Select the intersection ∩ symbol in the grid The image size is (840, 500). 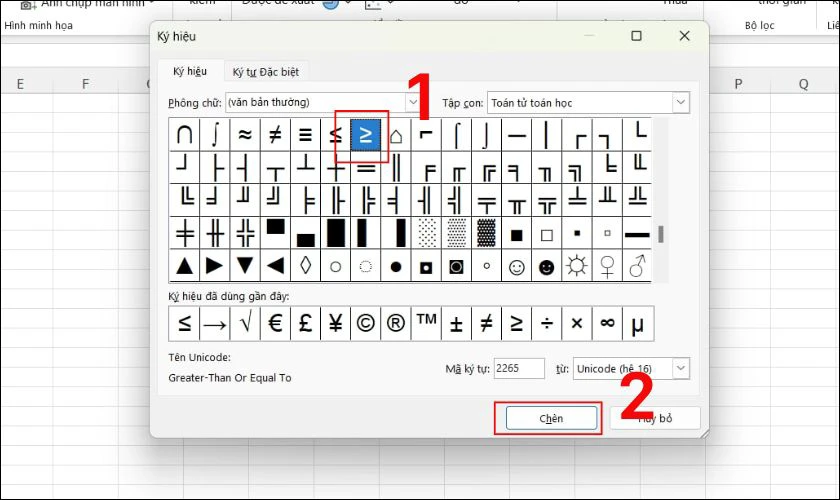tap(184, 135)
